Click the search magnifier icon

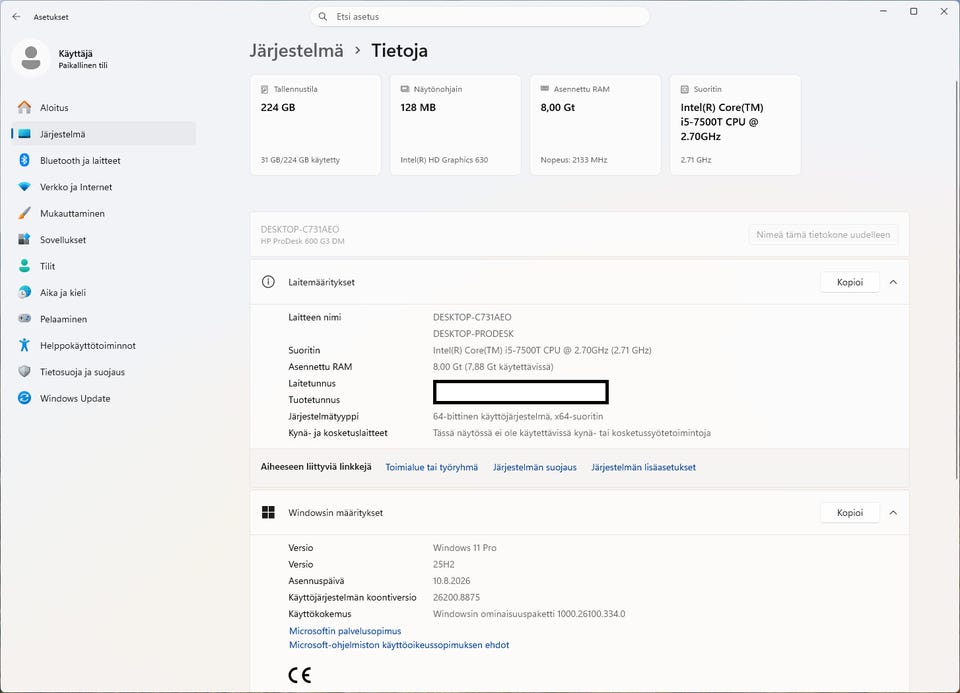tap(323, 17)
